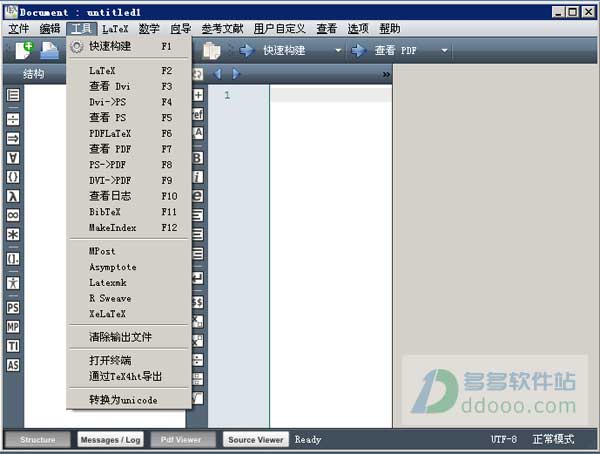Viewport: 600px width, 454px height.
Task: Click the ref reference icon
Action: 197,114
